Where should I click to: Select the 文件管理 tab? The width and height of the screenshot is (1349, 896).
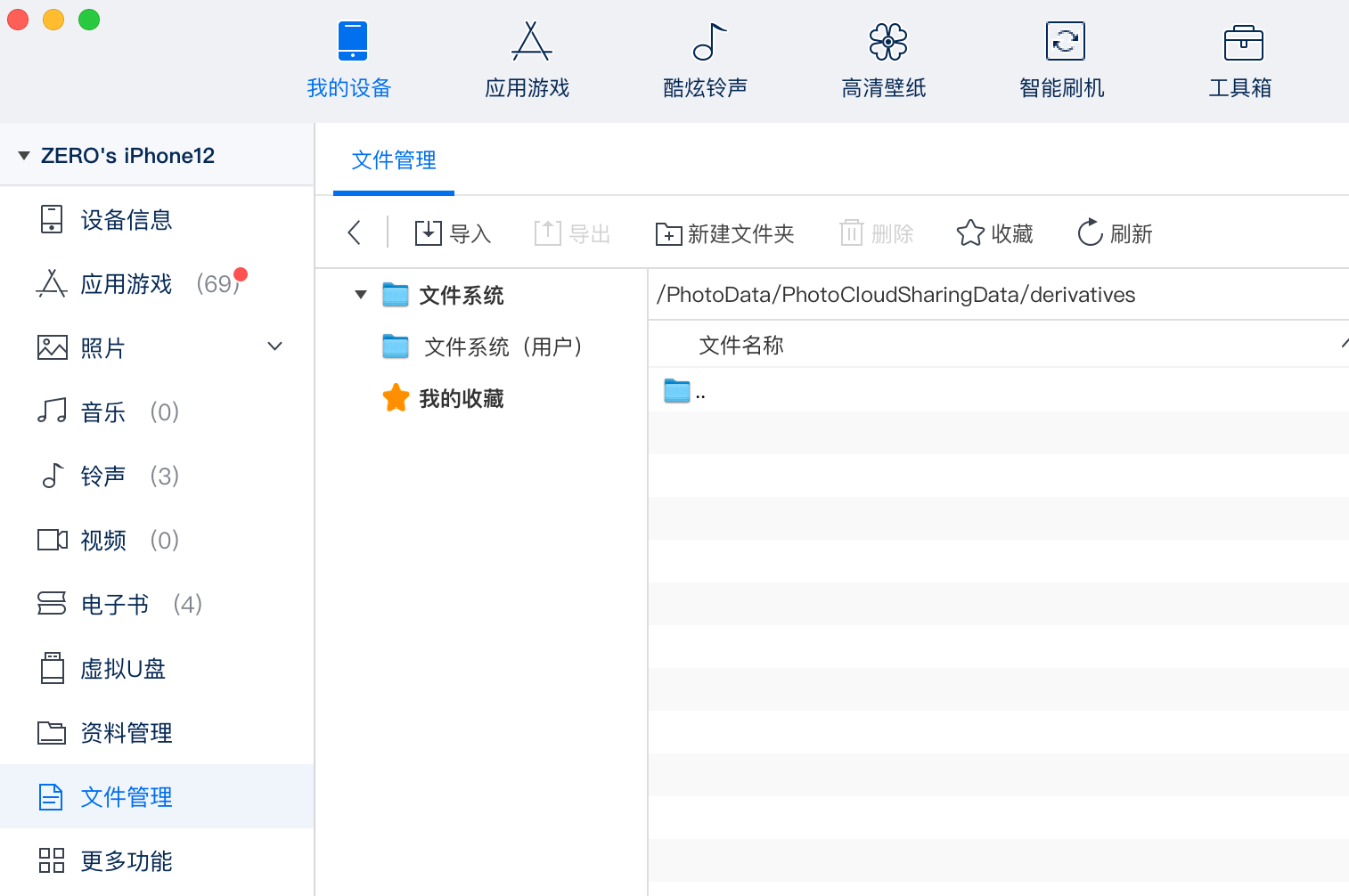(393, 160)
